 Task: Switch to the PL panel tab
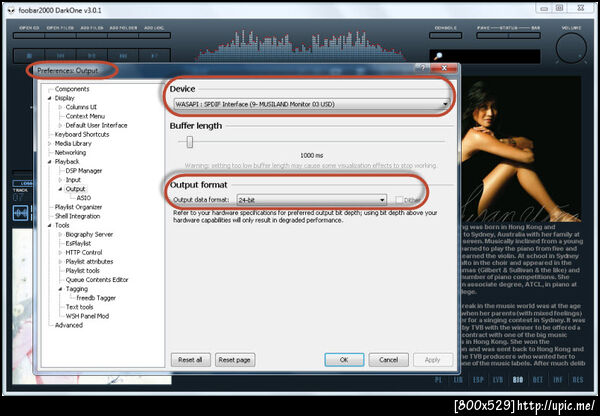click(438, 380)
